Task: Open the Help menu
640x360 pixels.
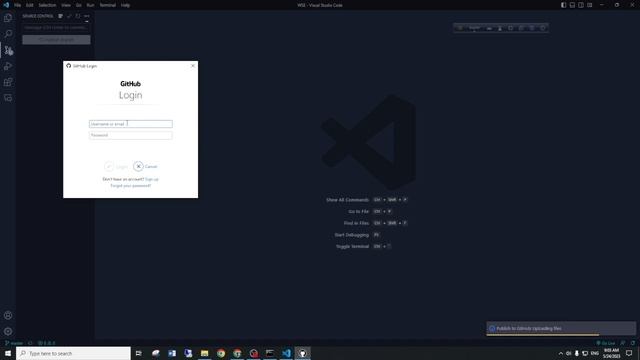Action: (125, 5)
